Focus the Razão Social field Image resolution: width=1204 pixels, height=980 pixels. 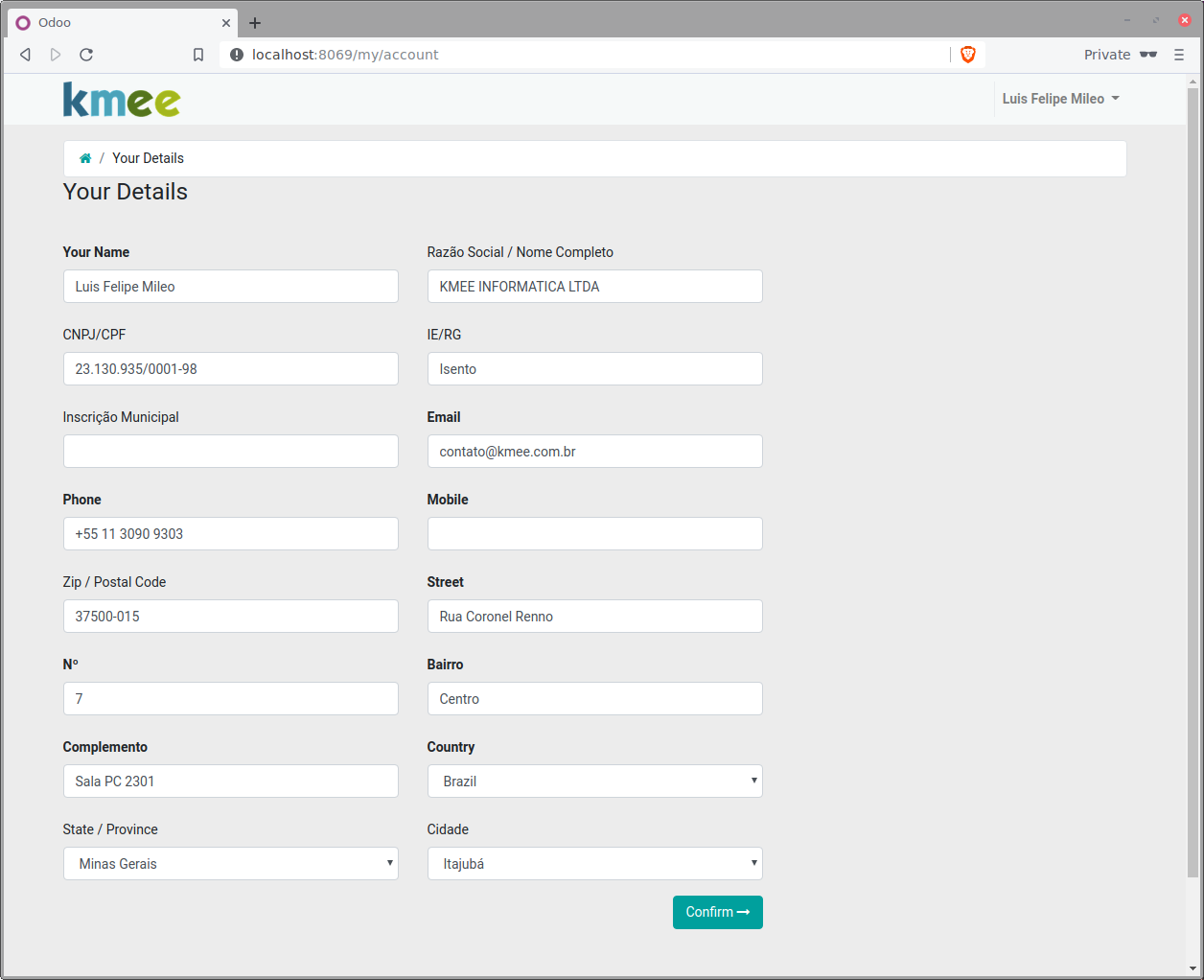(x=595, y=287)
